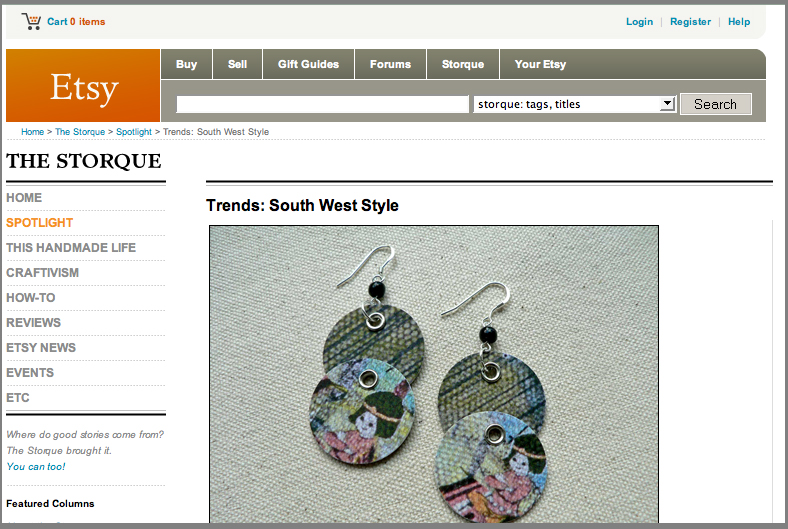Click the earrings photo
Image resolution: width=788 pixels, height=529 pixels.
click(434, 374)
